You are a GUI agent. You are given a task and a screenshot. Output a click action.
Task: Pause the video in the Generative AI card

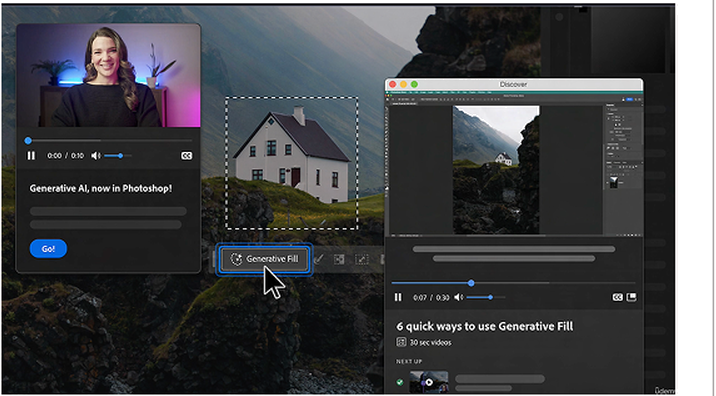31,156
